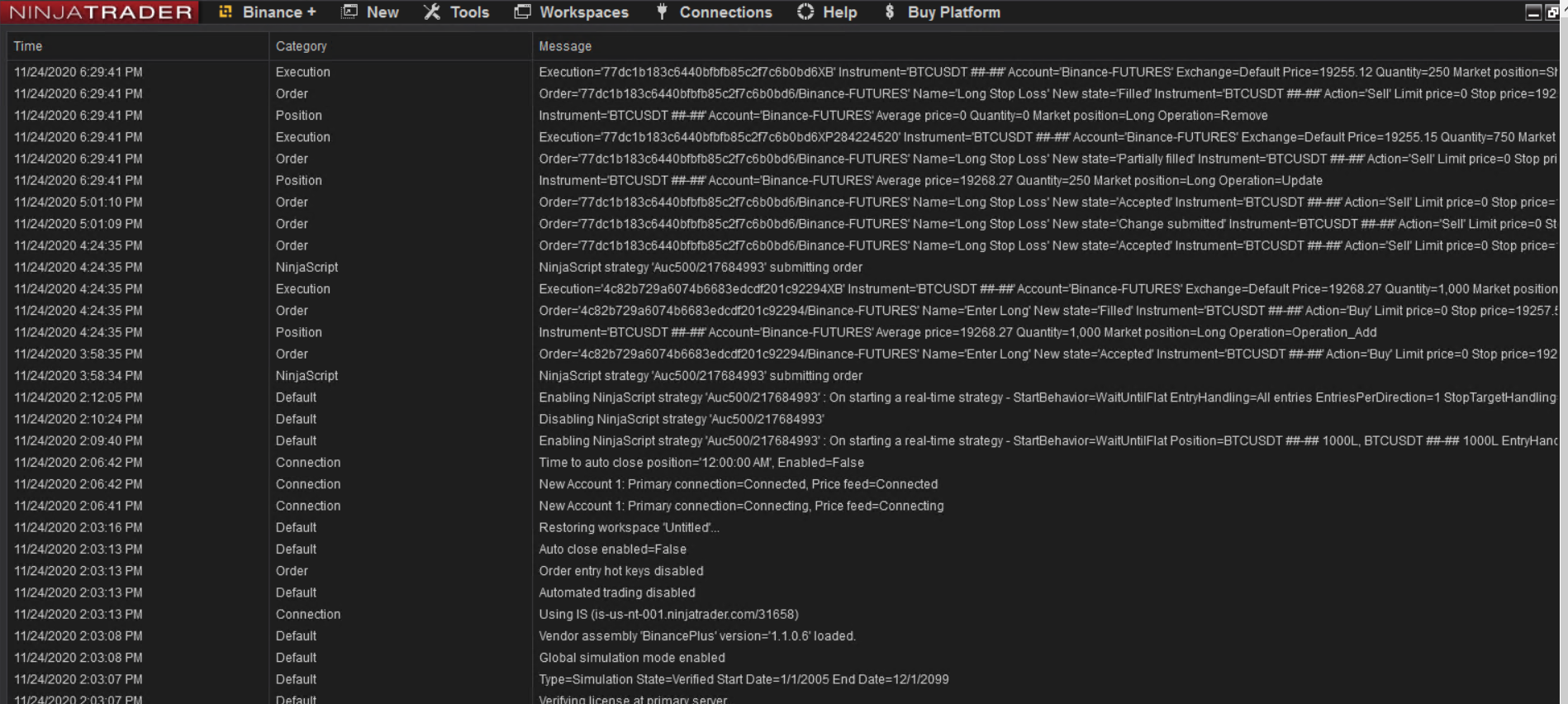Click the time cell 11/24/2020 2:09:40 PM

tap(78, 440)
